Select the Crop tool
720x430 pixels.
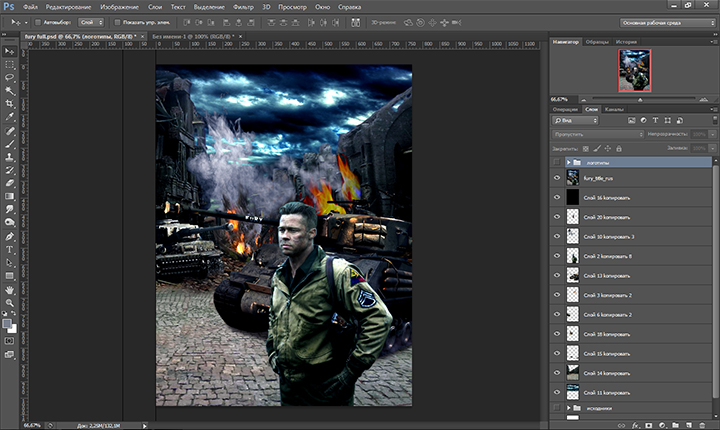[10, 103]
